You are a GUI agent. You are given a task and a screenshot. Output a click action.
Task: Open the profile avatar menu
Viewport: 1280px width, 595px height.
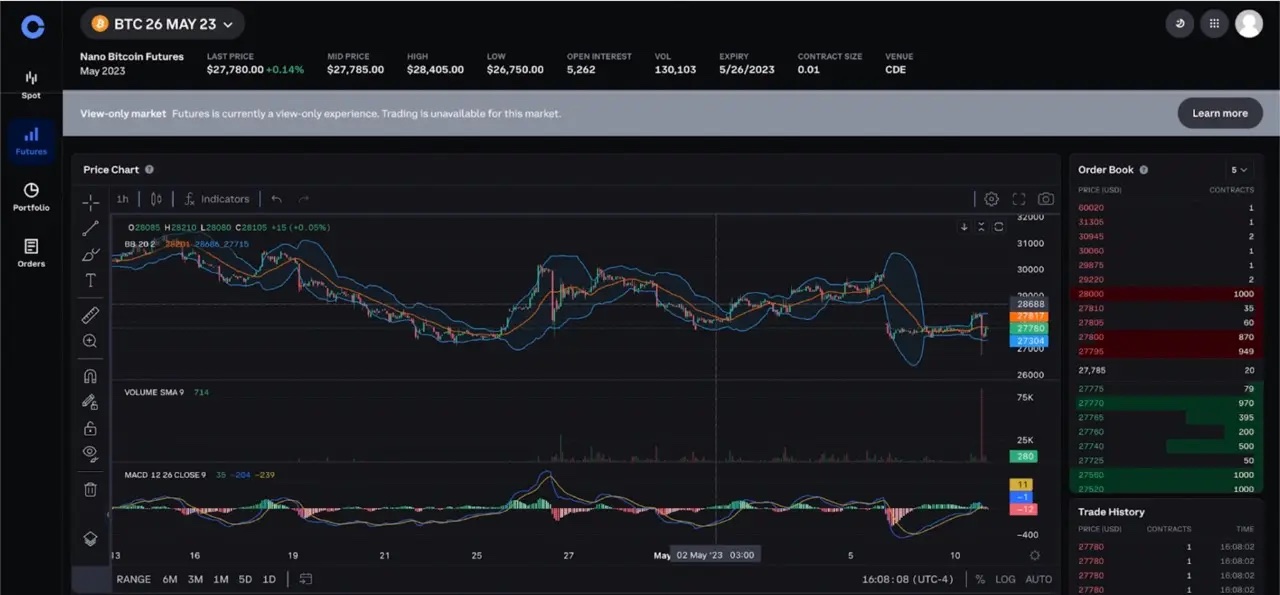(x=1249, y=22)
